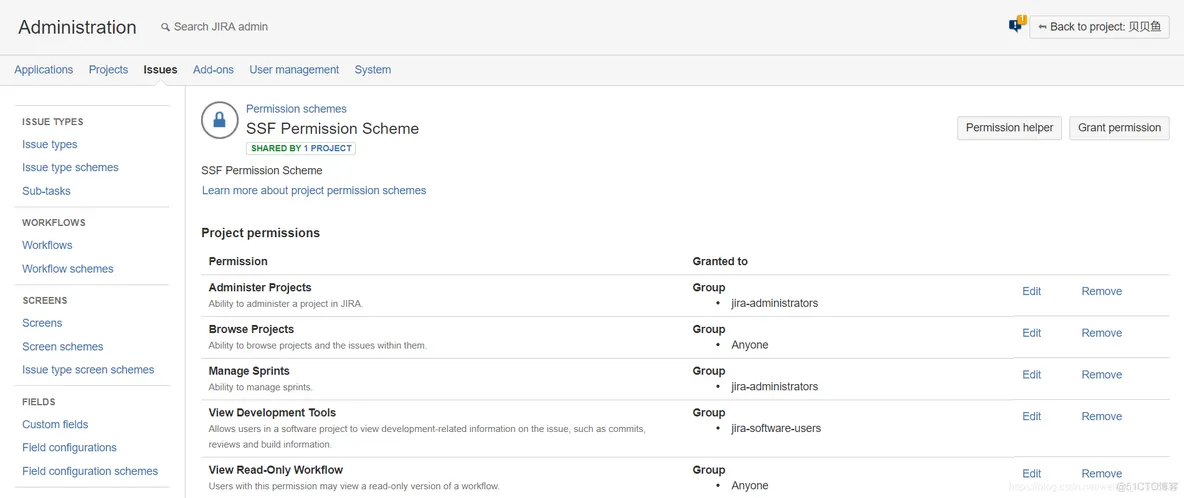The width and height of the screenshot is (1184, 498).
Task: Open Issue type screen schemes link
Action: [88, 370]
